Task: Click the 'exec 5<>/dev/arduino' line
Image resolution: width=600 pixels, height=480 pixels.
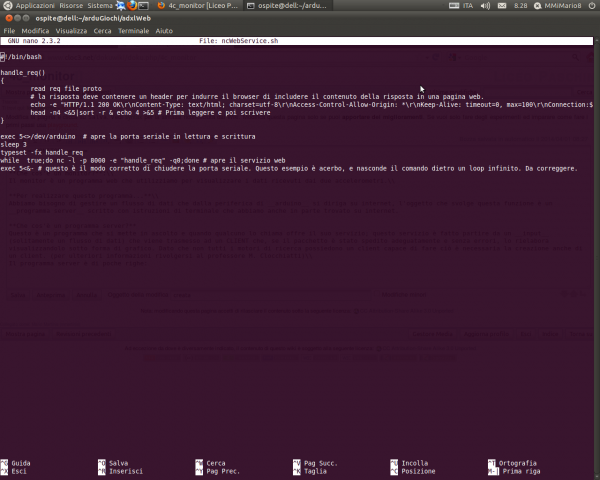Action: [x=128, y=136]
